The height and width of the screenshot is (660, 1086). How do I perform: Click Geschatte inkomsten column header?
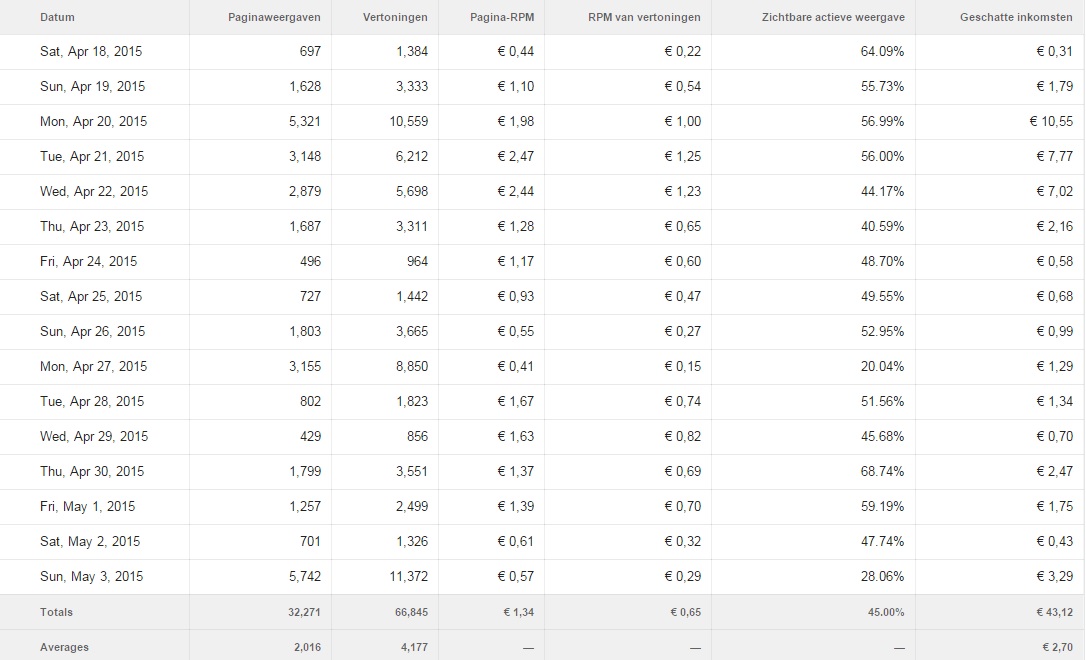1016,17
